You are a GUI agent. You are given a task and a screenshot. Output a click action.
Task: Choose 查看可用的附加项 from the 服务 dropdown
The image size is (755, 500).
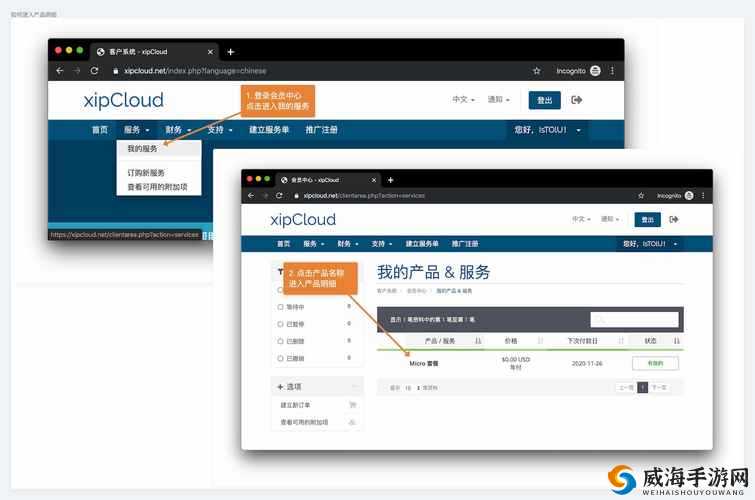[157, 187]
